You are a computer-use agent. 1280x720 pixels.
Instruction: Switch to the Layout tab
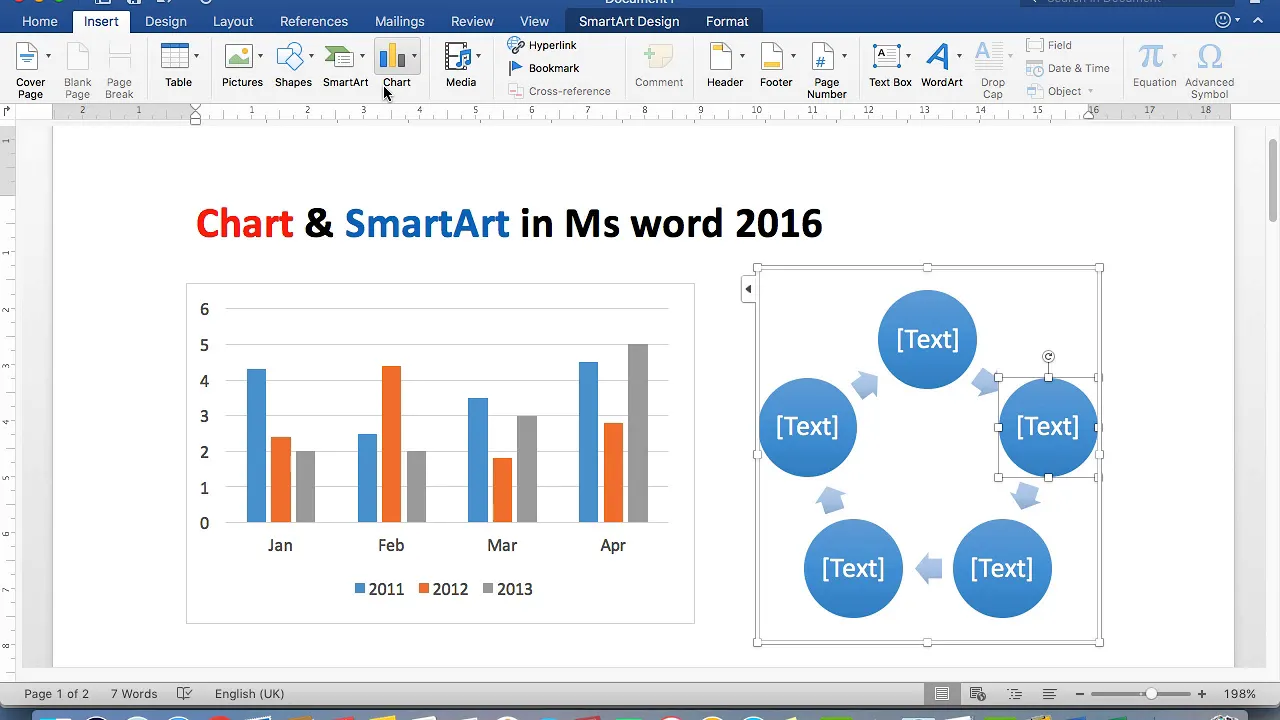point(233,21)
